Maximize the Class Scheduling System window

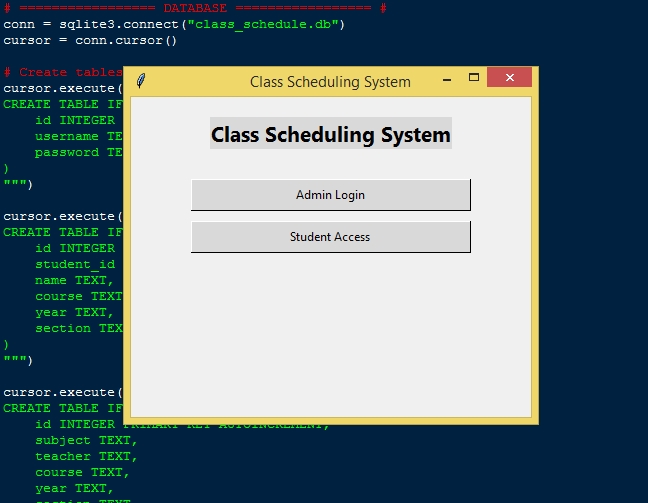point(474,78)
